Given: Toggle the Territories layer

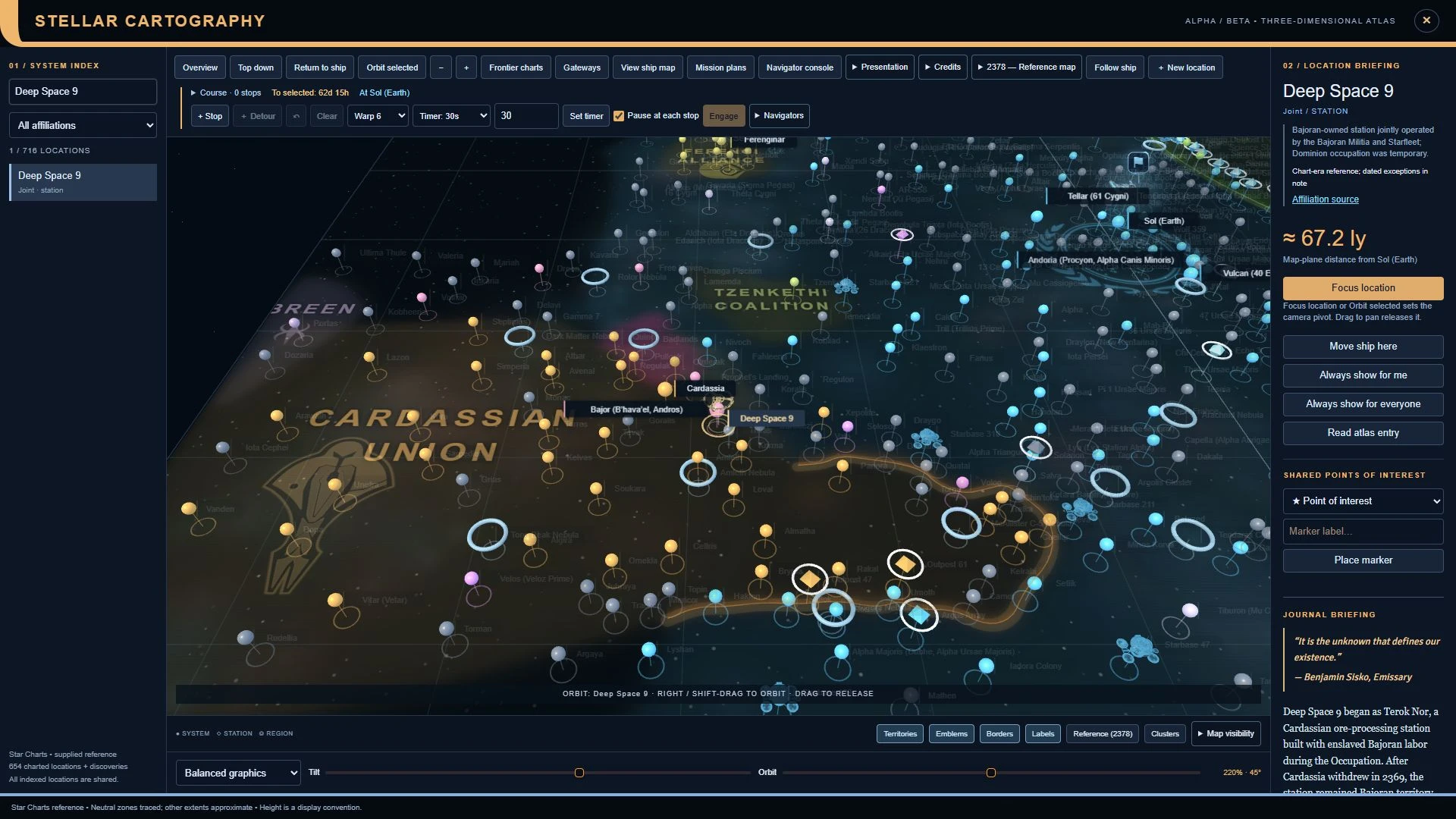Looking at the screenshot, I should pyautogui.click(x=900, y=734).
